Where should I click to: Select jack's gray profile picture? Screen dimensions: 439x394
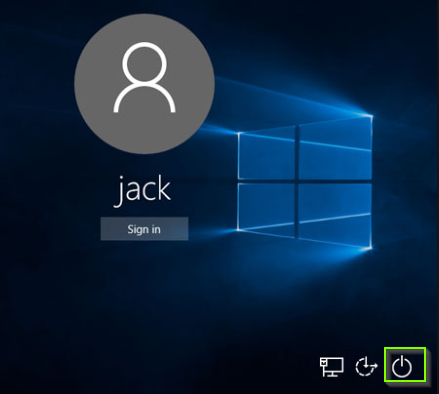(x=144, y=84)
